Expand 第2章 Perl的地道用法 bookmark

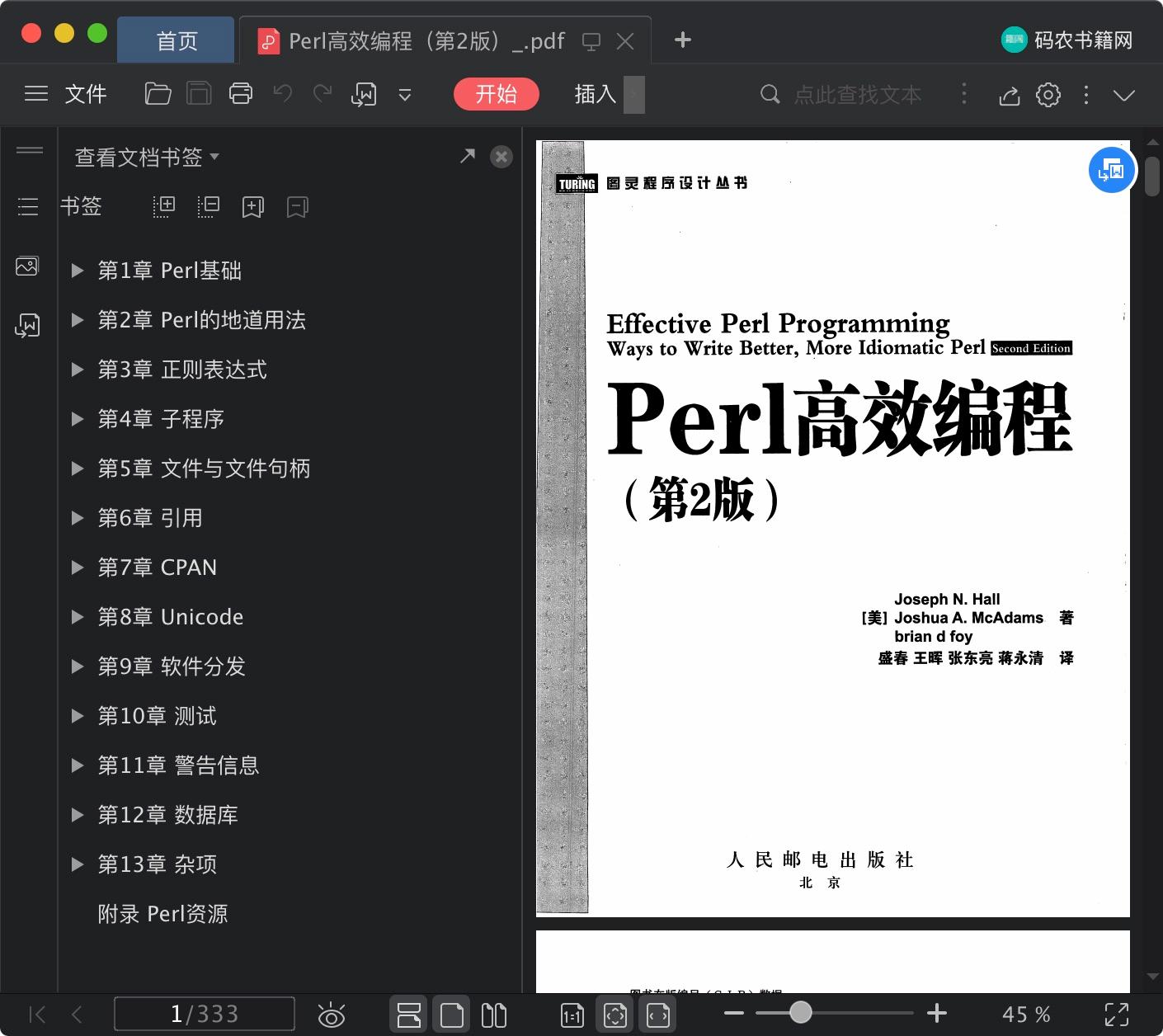78,320
